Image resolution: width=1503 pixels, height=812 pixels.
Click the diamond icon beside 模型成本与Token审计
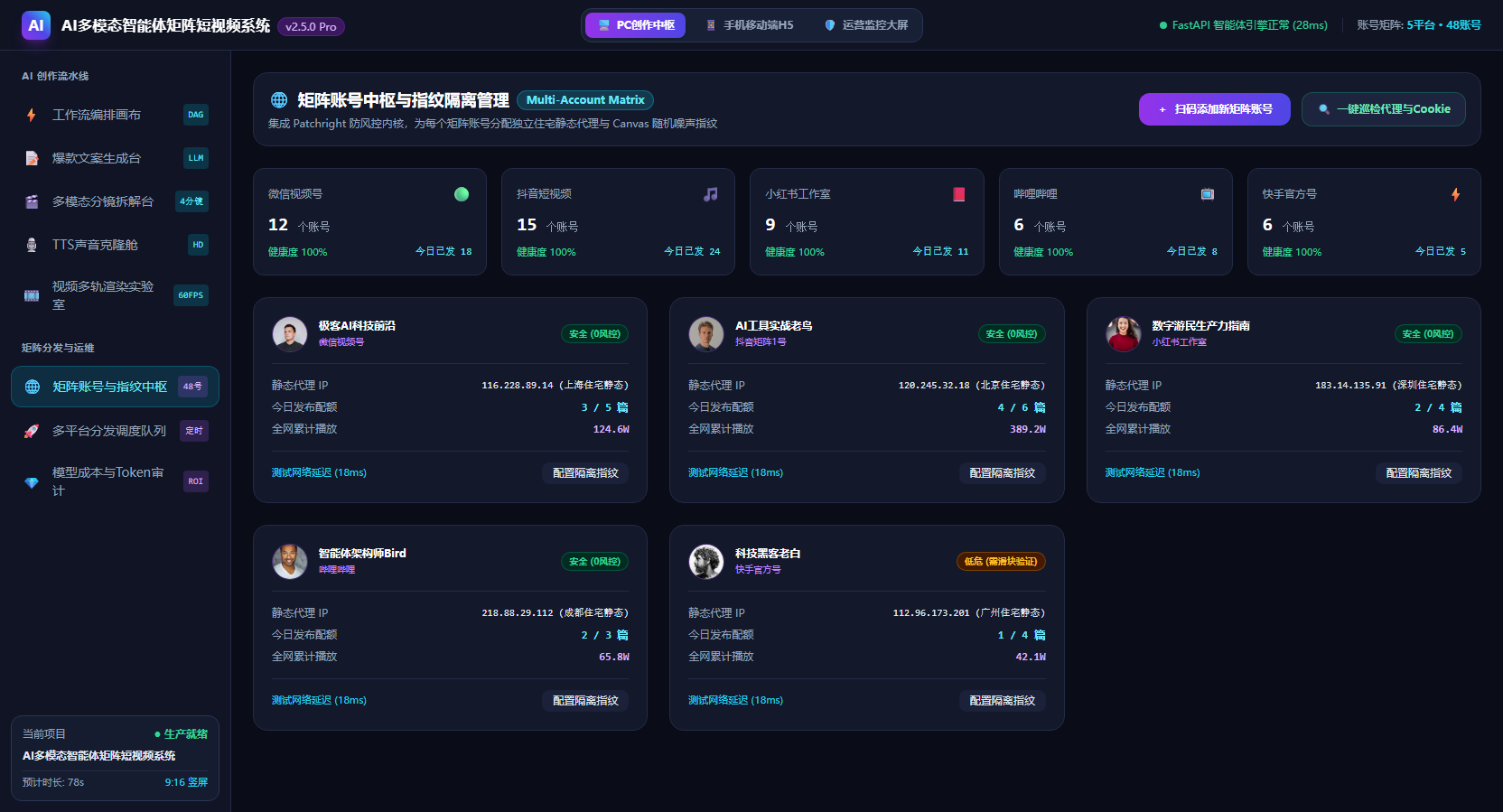pos(32,481)
